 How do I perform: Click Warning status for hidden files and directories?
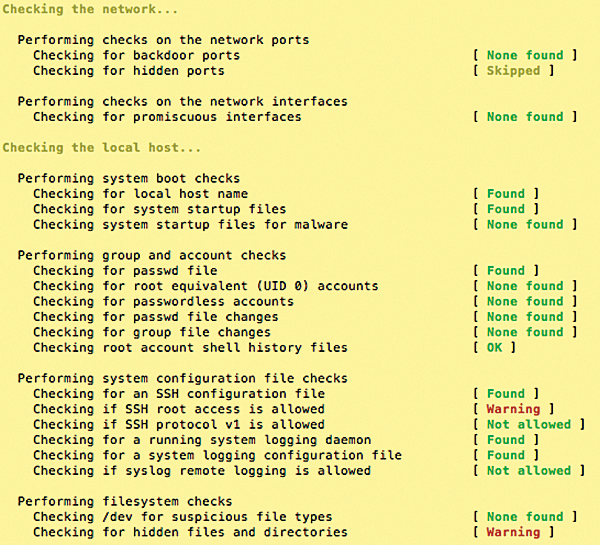point(513,532)
